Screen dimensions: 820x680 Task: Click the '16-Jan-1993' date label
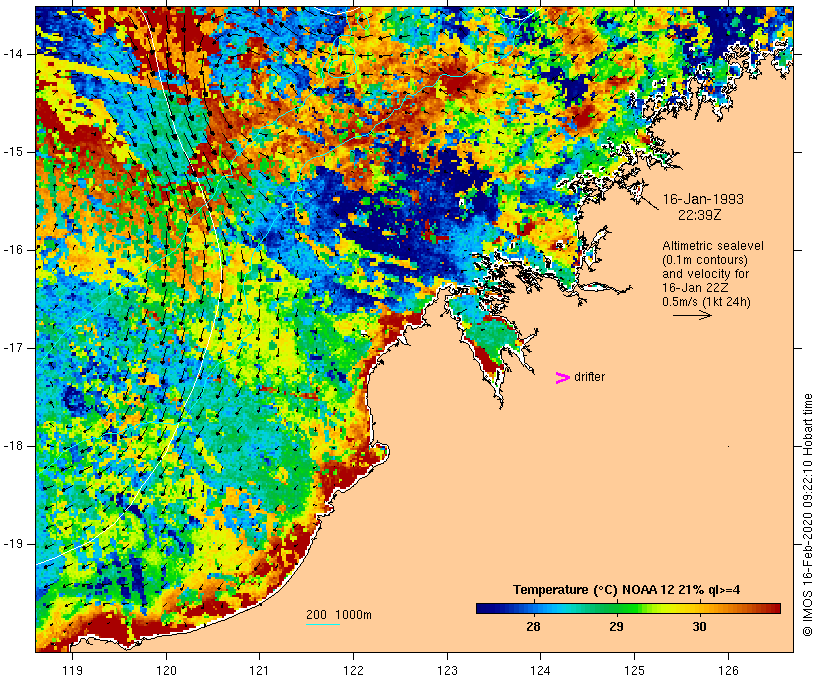(x=703, y=199)
